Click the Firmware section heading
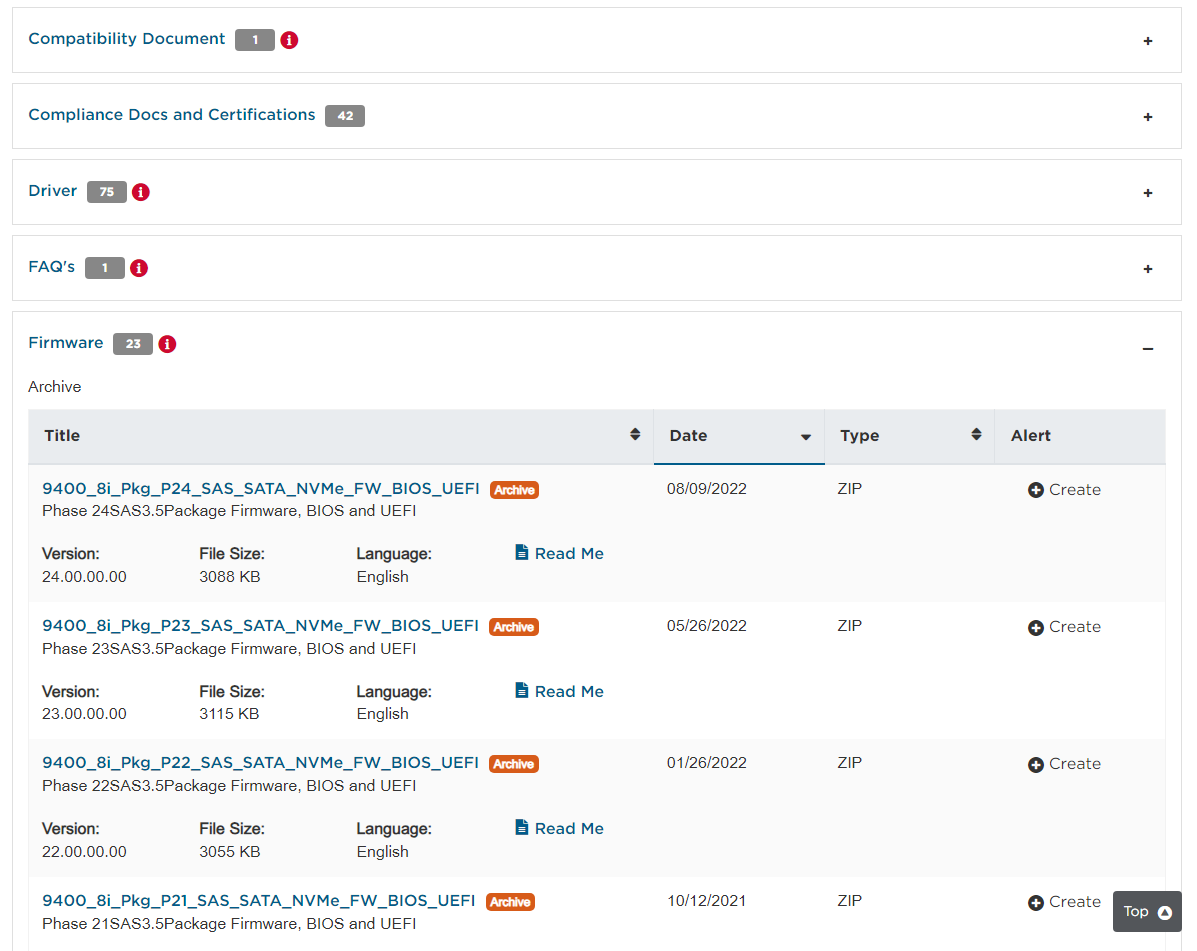The image size is (1197, 951). coord(66,343)
